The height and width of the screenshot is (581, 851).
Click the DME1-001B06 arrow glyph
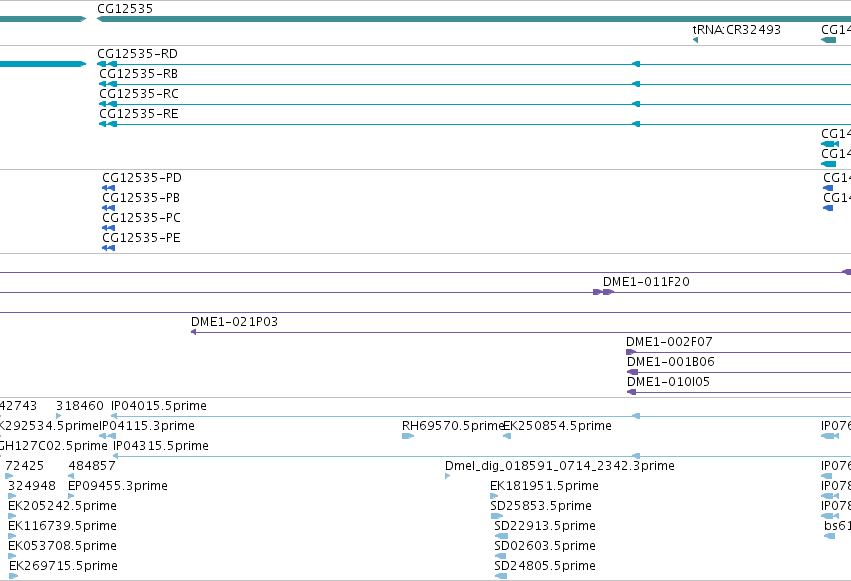coord(632,373)
